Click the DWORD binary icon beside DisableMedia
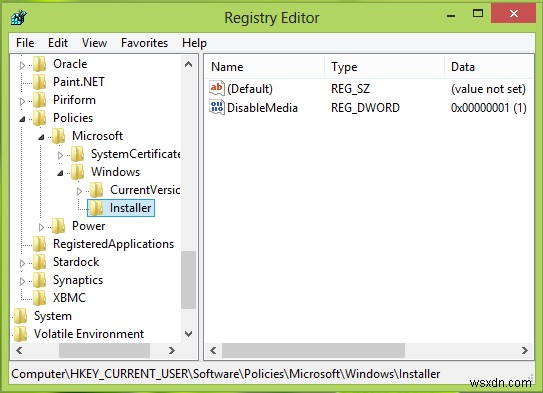543x393 pixels. (217, 107)
